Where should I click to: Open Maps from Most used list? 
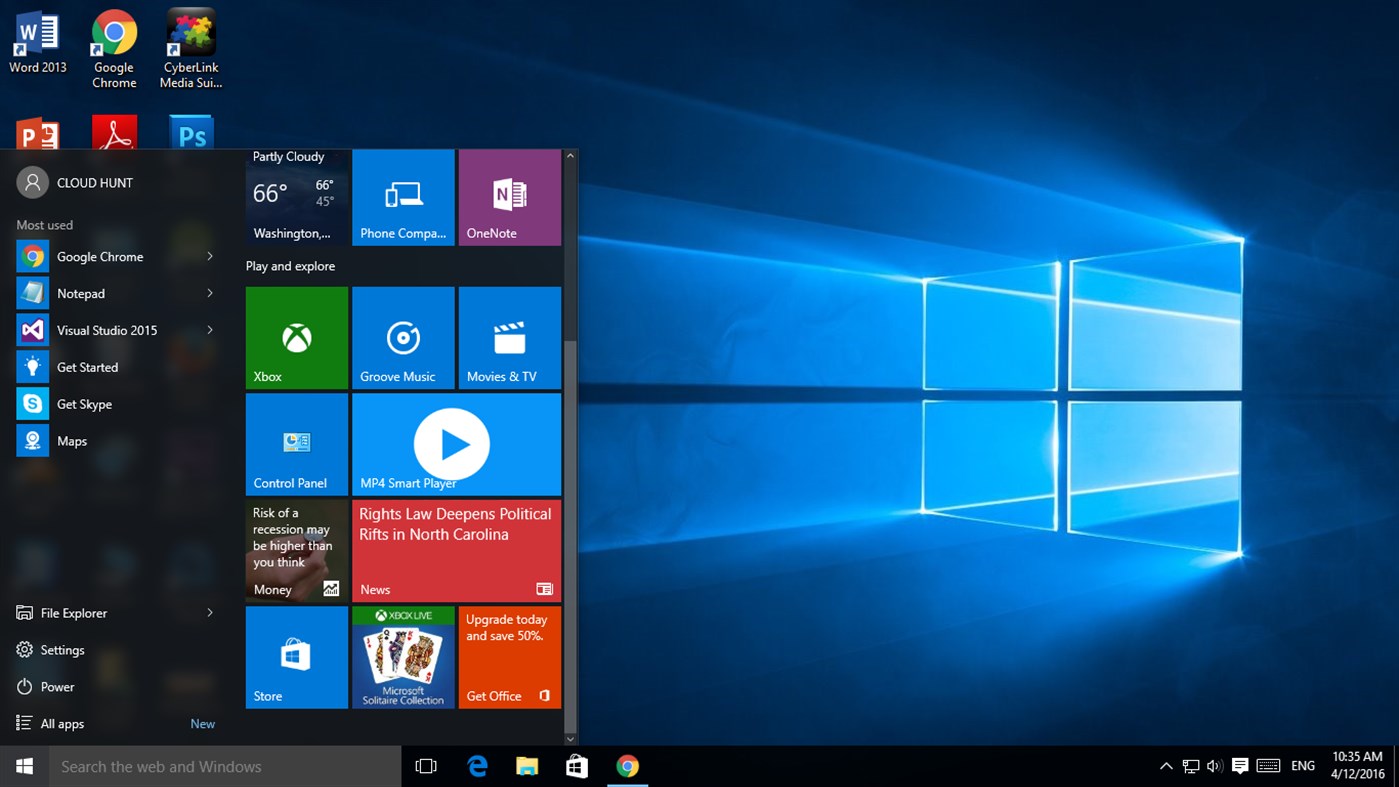(117, 441)
